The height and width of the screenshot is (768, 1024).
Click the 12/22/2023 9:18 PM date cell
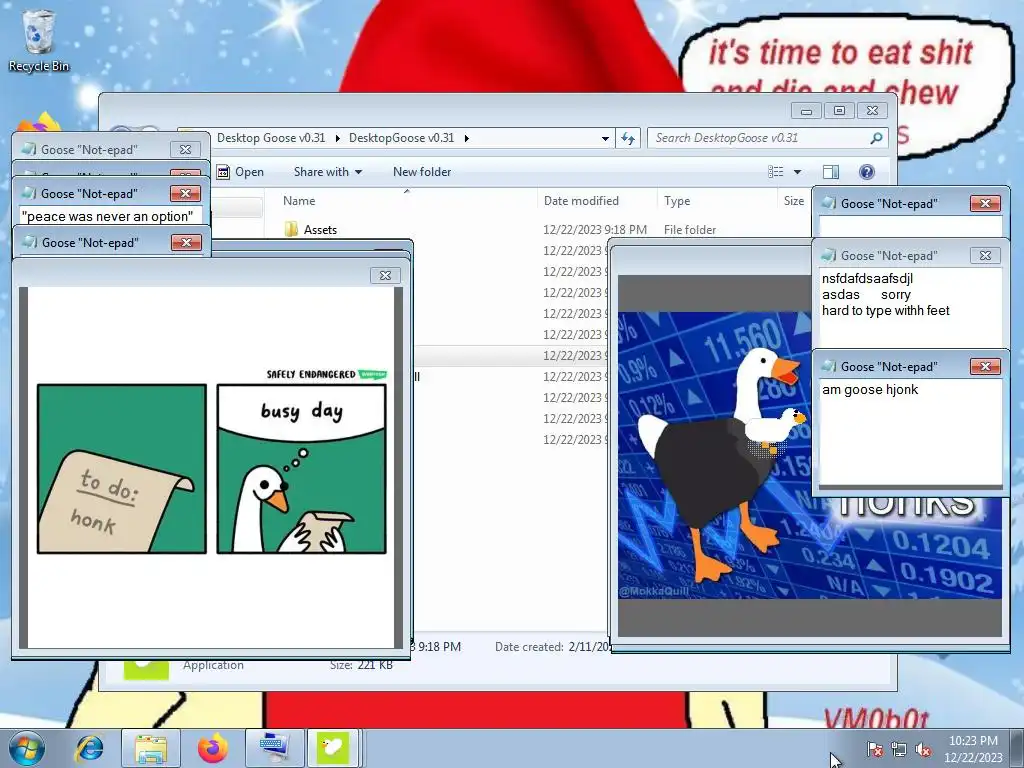[x=595, y=230]
